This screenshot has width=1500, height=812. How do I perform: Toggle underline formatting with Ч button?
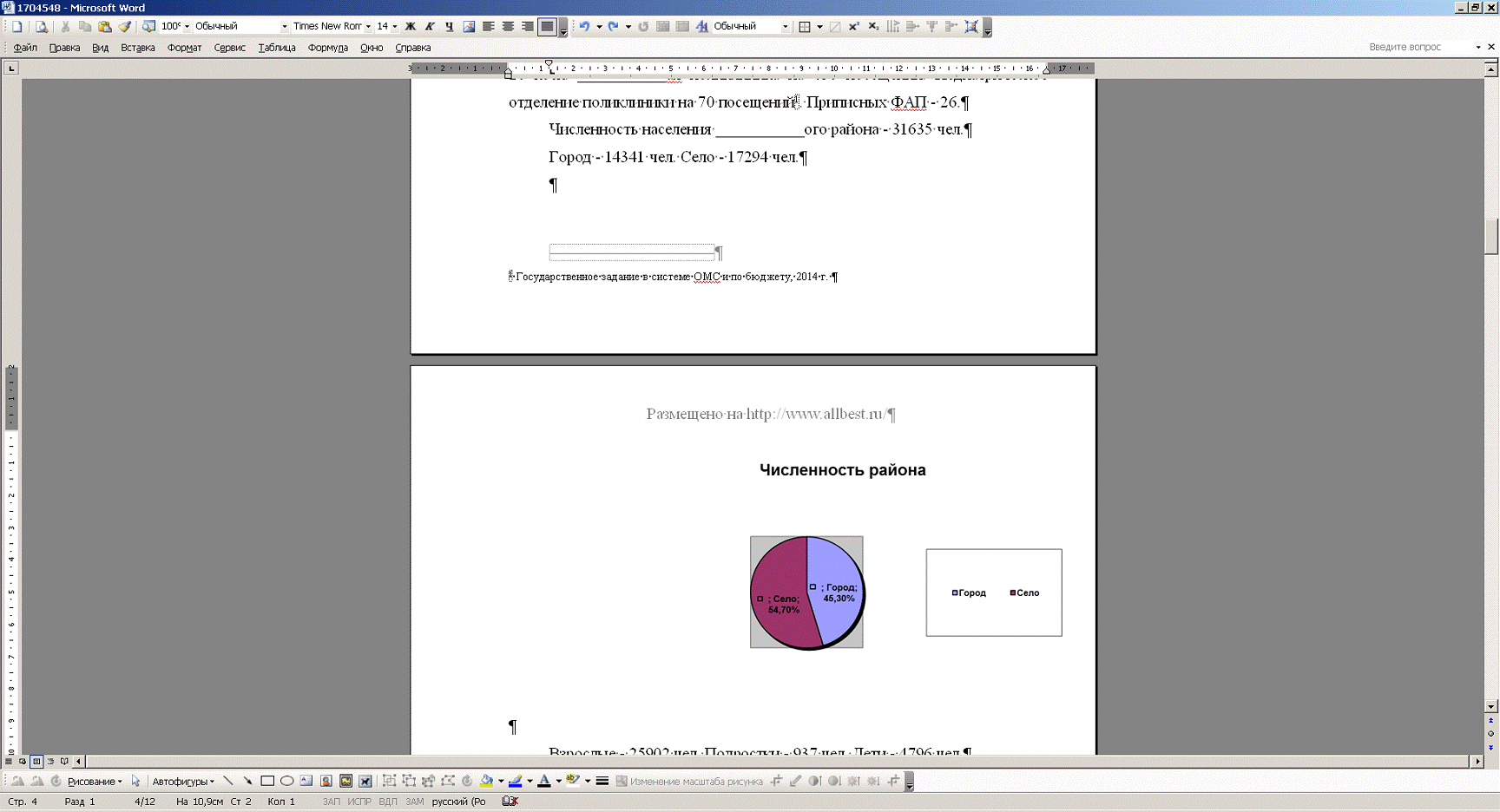pyautogui.click(x=449, y=27)
